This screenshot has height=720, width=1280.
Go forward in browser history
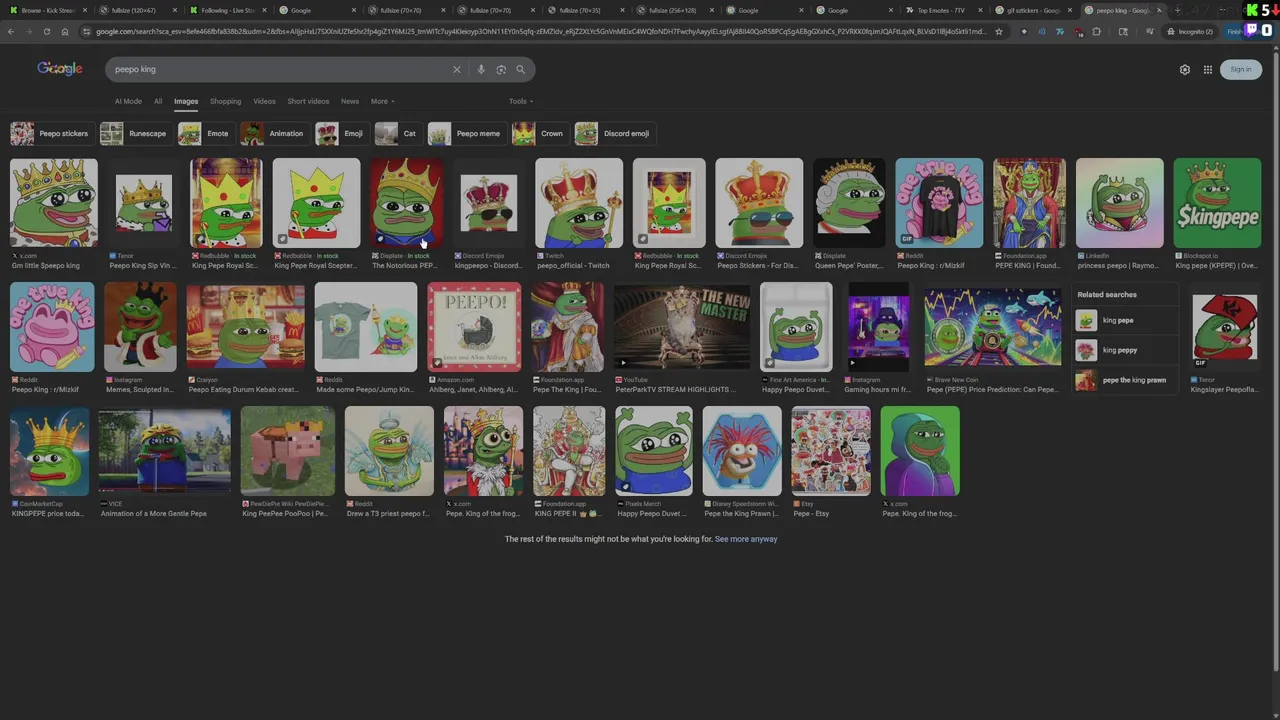(29, 31)
